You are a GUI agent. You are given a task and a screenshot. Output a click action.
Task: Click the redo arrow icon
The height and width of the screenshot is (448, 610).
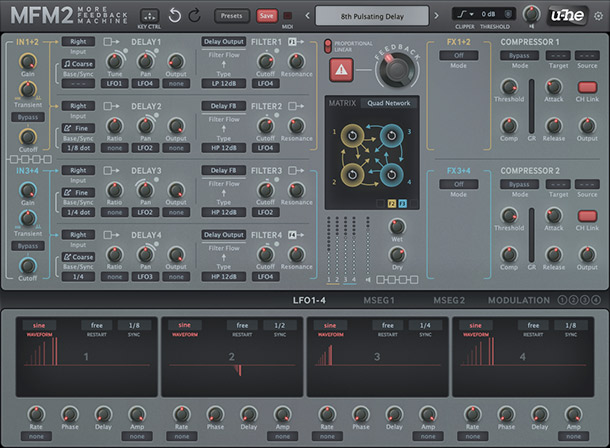(194, 16)
